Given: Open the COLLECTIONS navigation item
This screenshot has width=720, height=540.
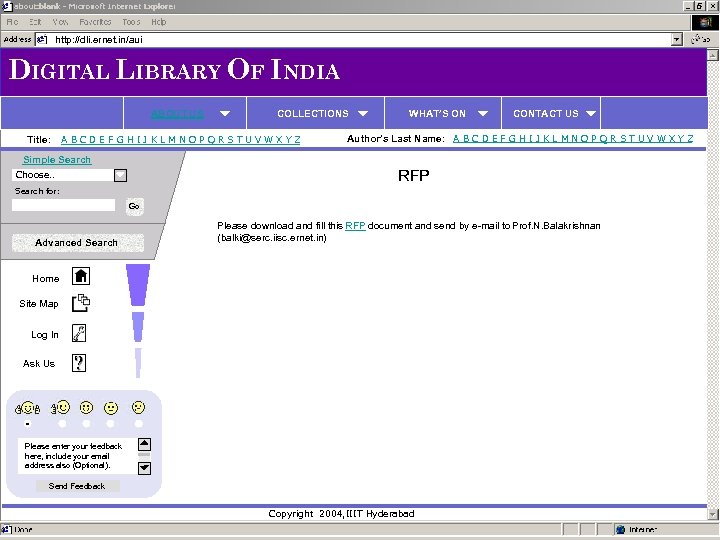Looking at the screenshot, I should pyautogui.click(x=313, y=113).
